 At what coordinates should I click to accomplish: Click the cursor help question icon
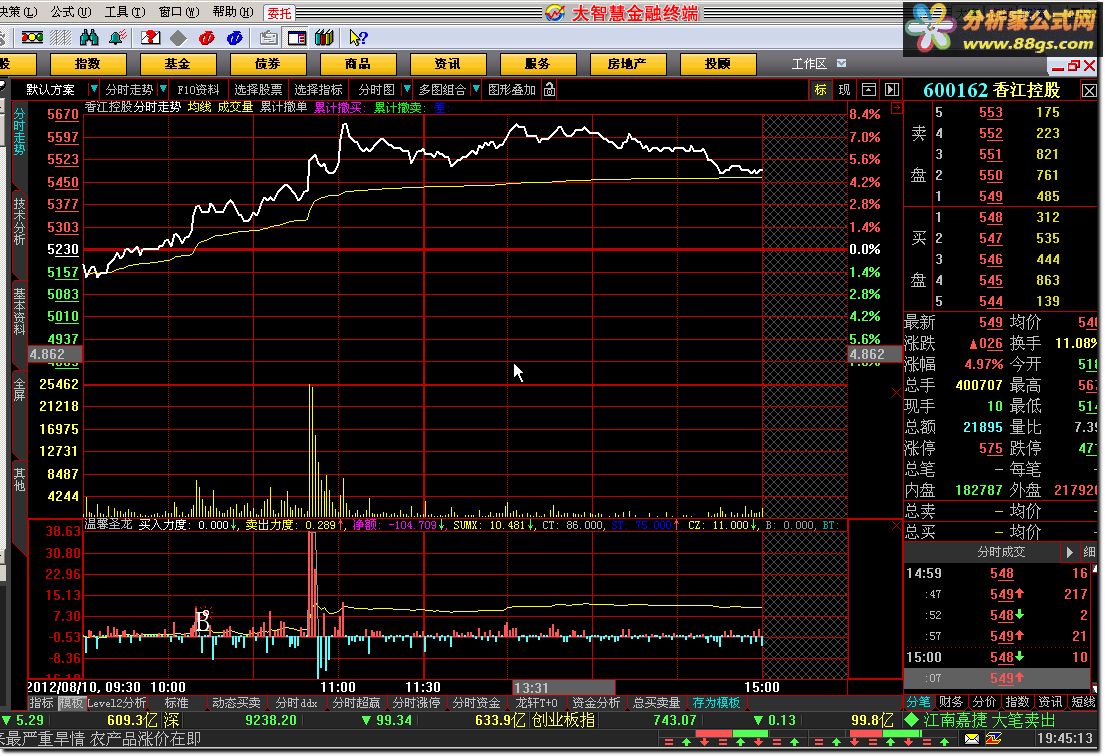[x=357, y=37]
